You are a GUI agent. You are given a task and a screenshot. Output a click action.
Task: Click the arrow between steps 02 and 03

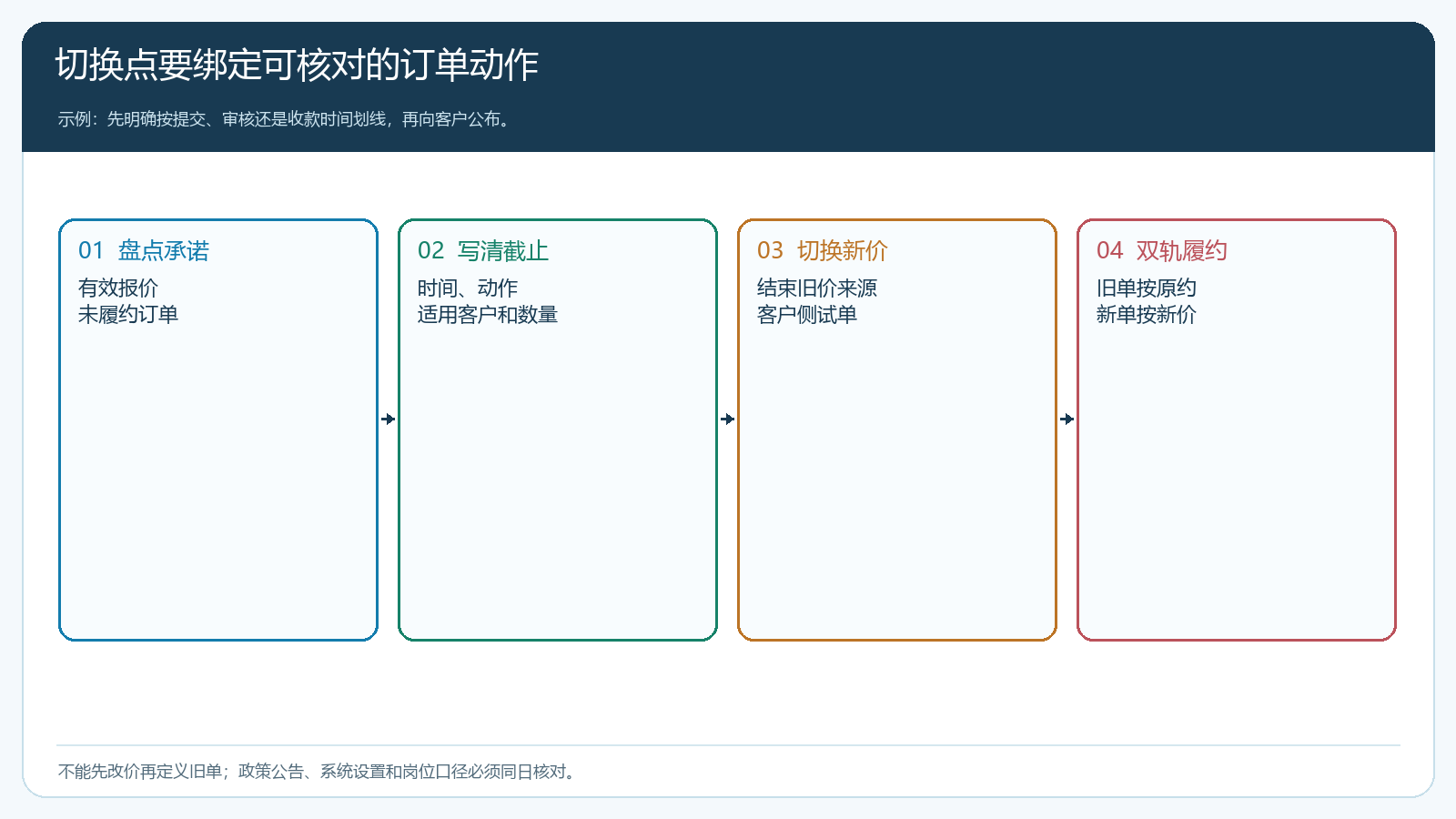728,420
